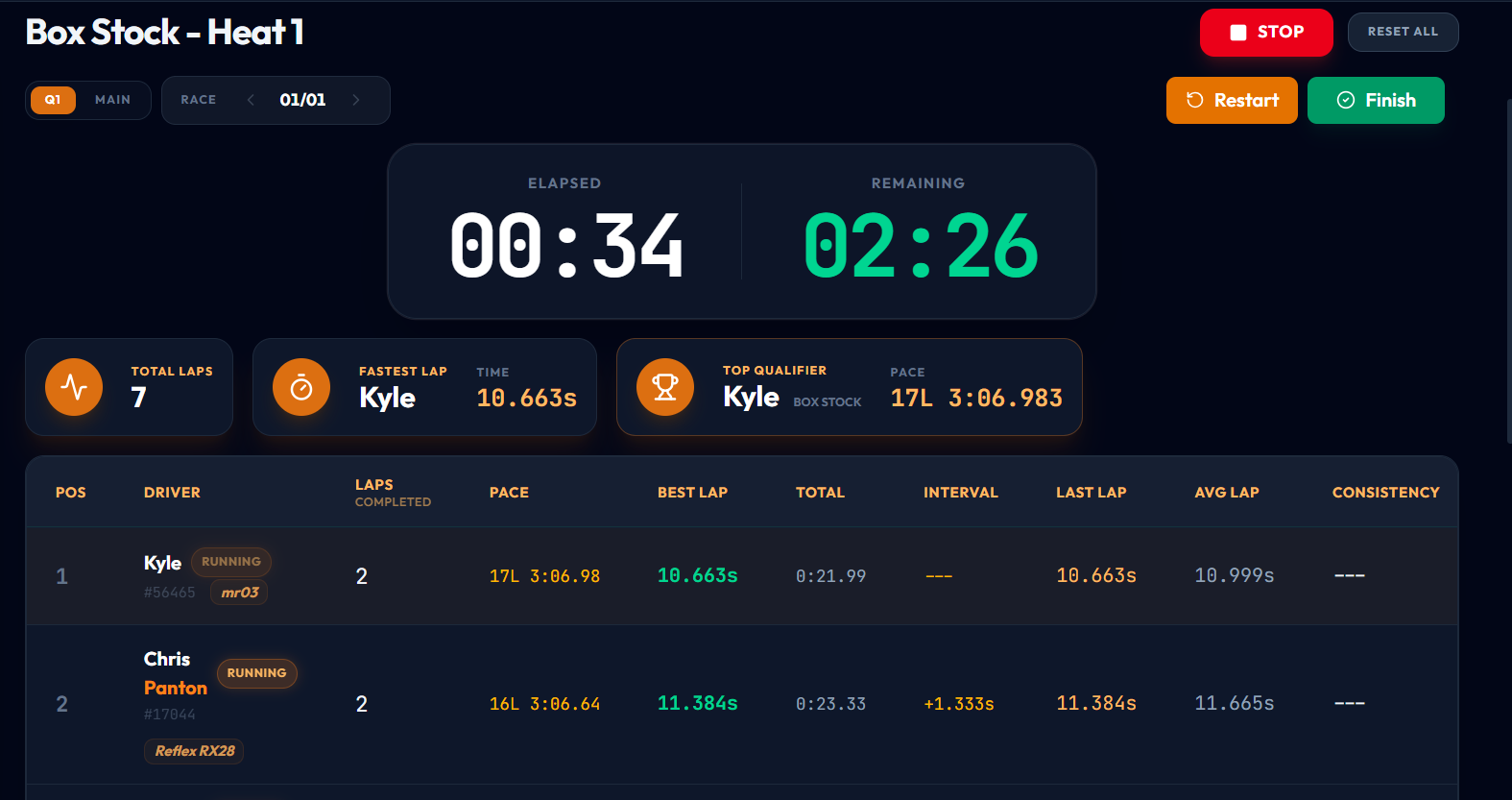Image resolution: width=1512 pixels, height=800 pixels.
Task: Click the INTERVAL column header
Action: coord(961,493)
